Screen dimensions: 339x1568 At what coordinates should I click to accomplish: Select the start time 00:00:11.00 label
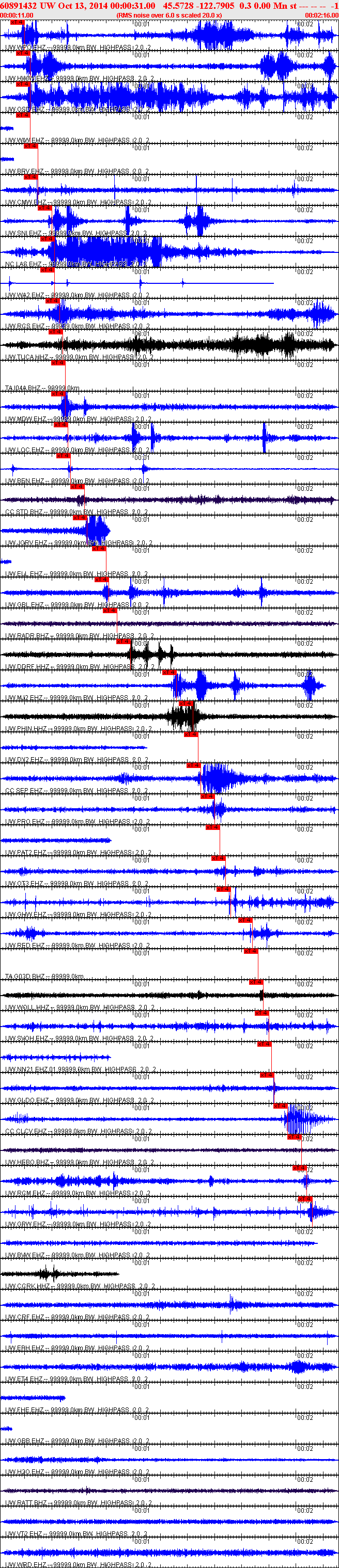point(17,15)
